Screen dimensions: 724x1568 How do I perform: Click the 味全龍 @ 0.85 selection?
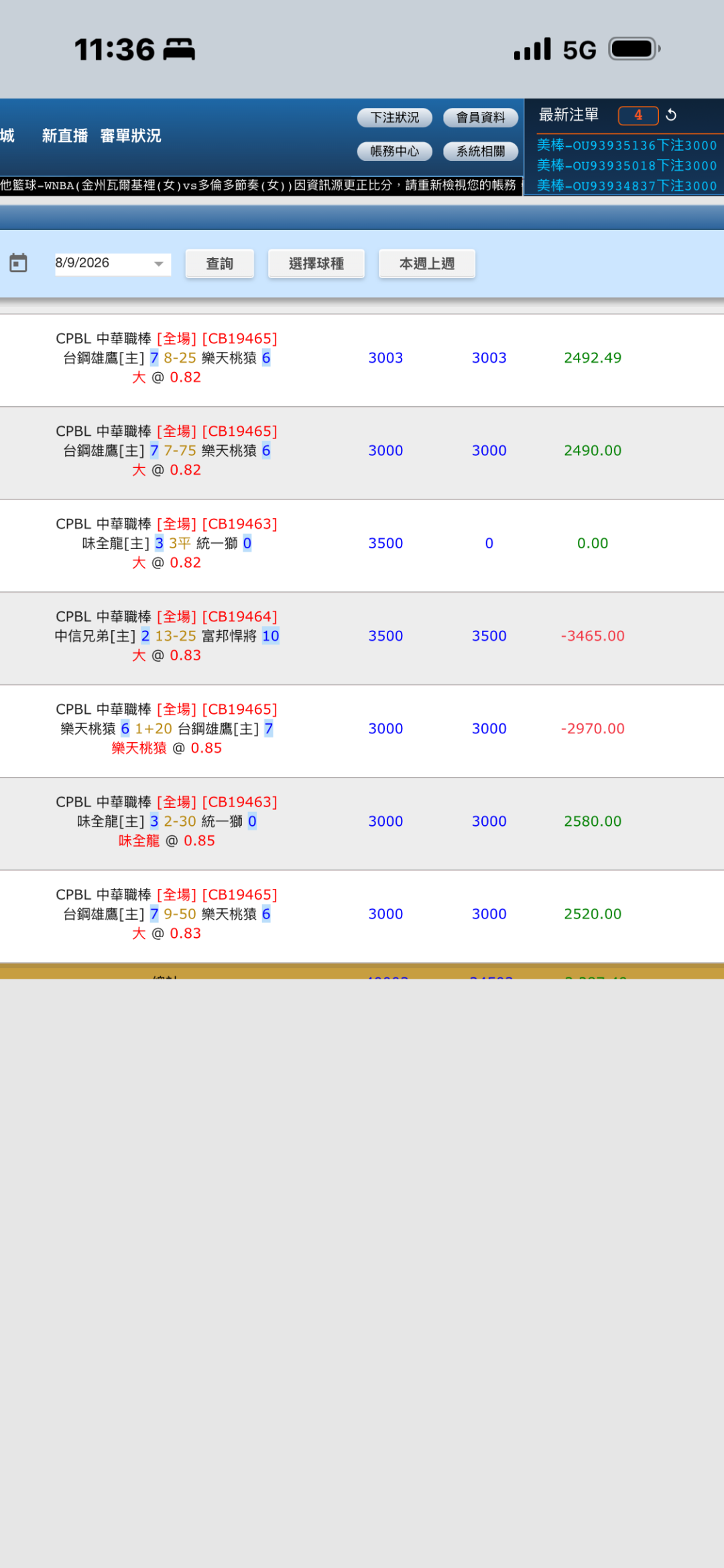[167, 841]
